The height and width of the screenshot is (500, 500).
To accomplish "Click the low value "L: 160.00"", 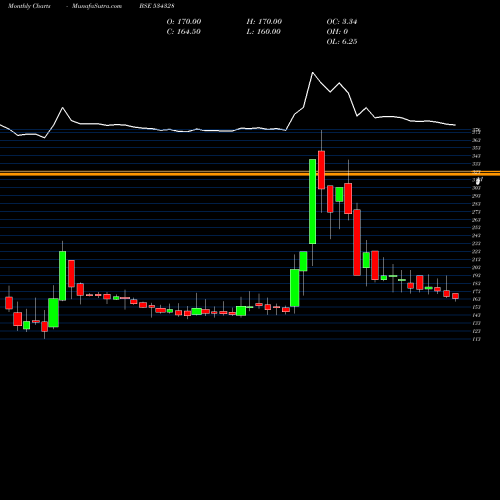I will click(x=263, y=32).
